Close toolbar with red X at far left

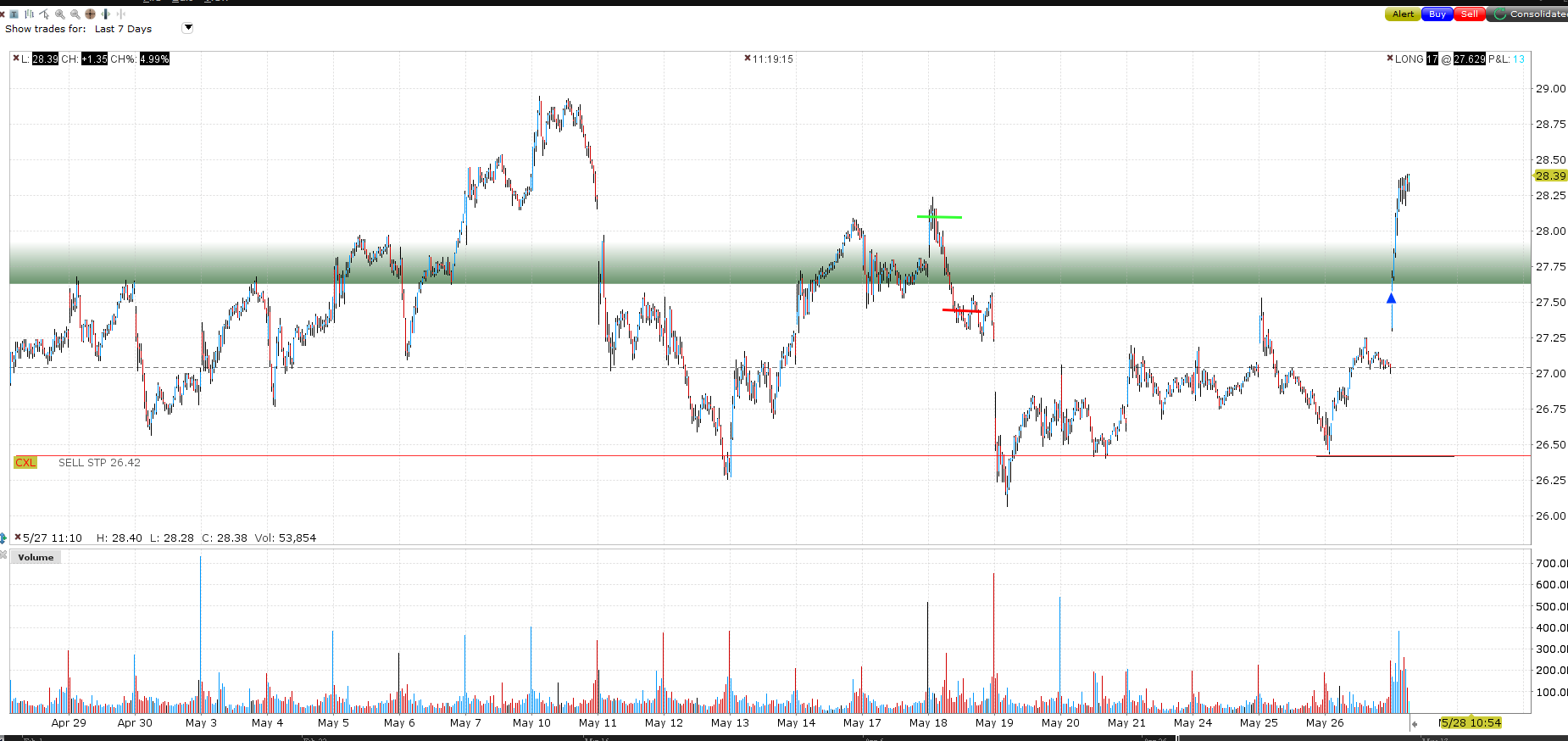point(3,14)
